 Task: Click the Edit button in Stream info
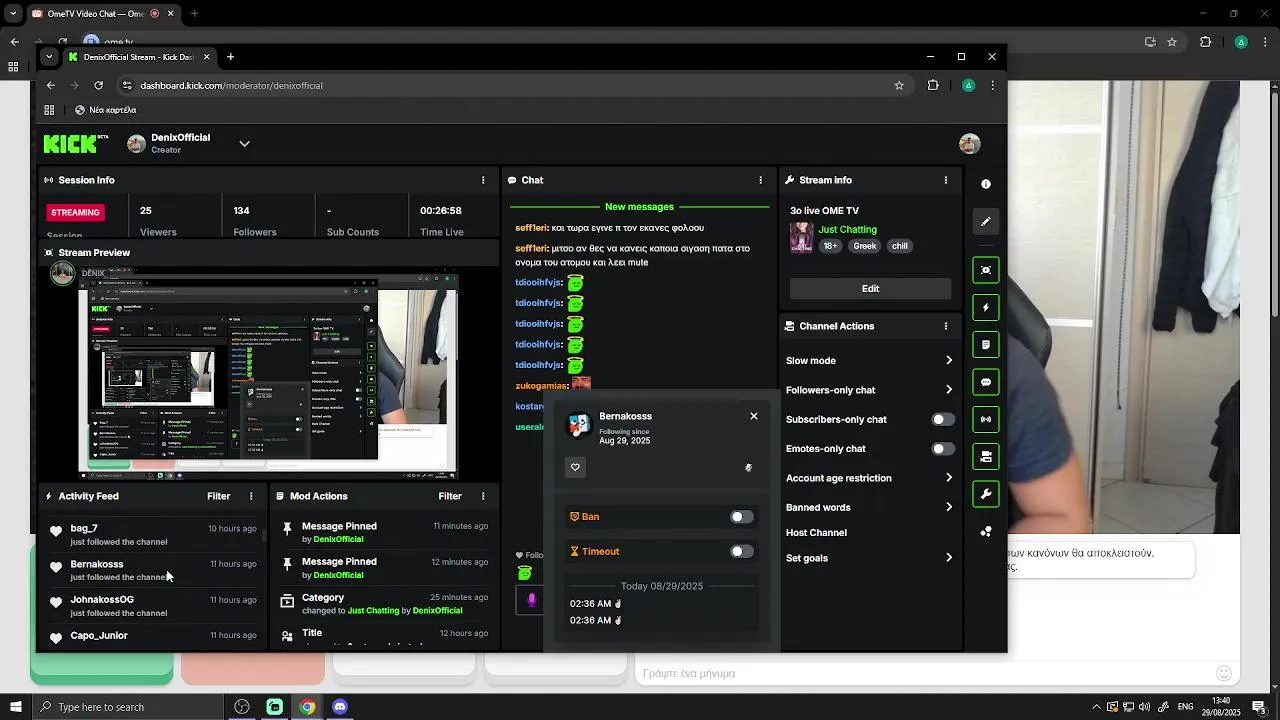click(870, 288)
